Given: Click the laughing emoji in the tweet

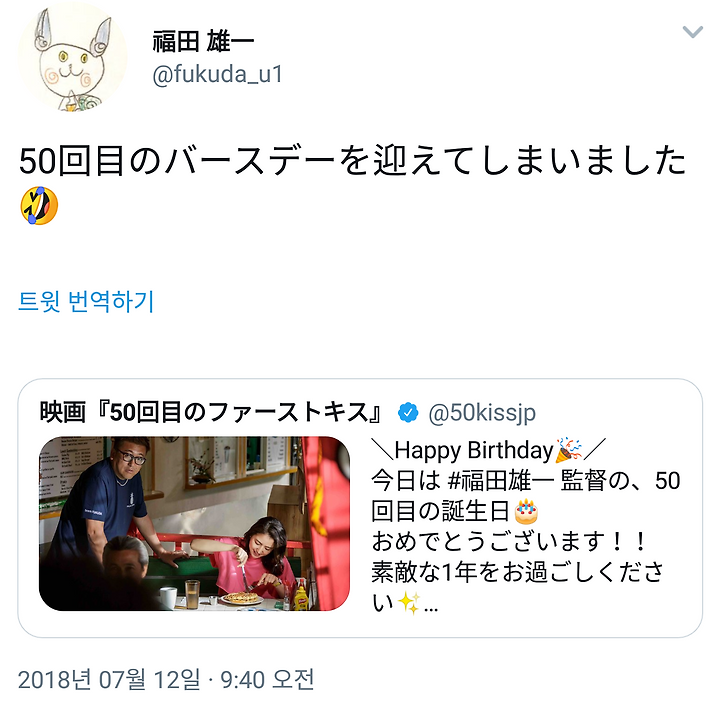Looking at the screenshot, I should pos(39,206).
